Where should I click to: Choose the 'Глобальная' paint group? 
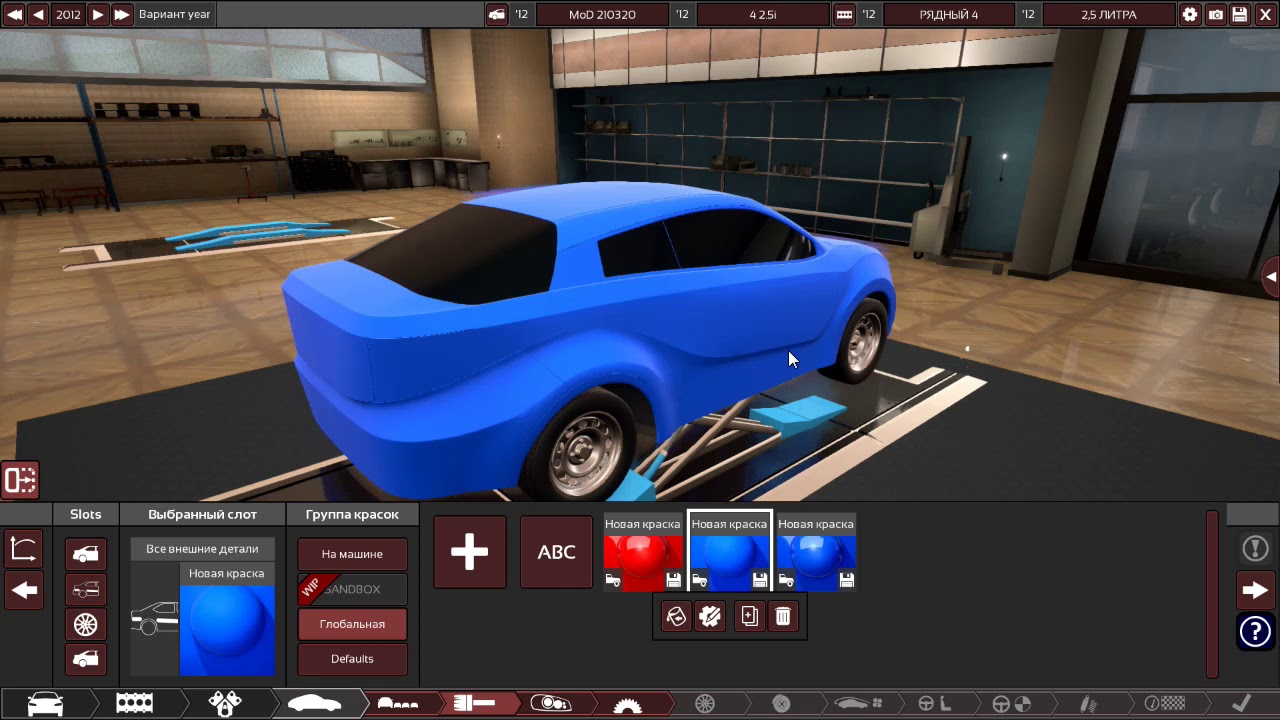(x=352, y=624)
